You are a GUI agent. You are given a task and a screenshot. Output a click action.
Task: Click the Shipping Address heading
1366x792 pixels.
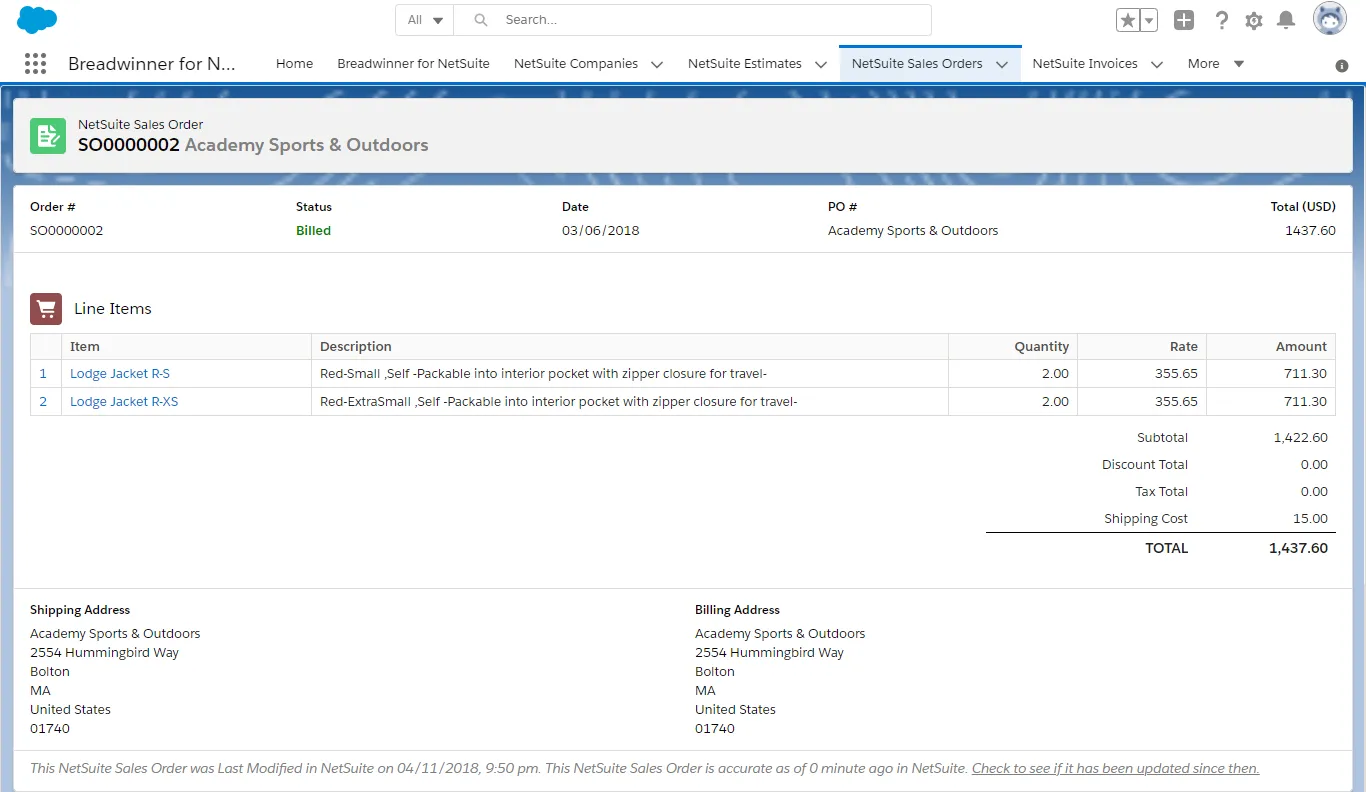[80, 609]
